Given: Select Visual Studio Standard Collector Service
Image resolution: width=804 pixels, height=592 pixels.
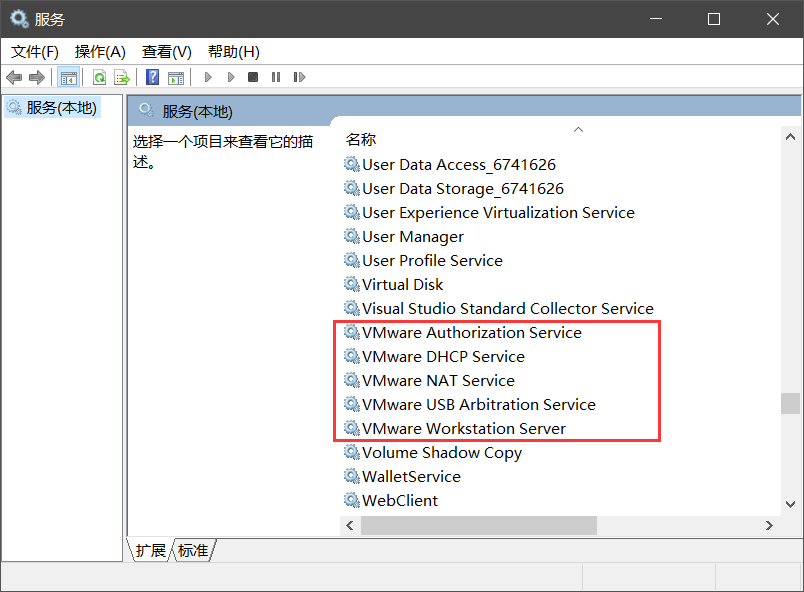Looking at the screenshot, I should (x=499, y=309).
